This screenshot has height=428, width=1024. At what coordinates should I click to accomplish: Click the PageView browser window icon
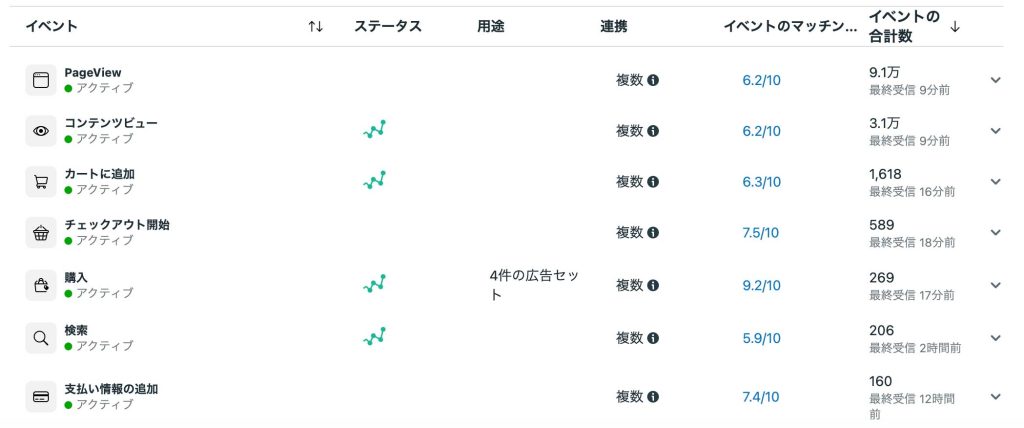(x=40, y=80)
